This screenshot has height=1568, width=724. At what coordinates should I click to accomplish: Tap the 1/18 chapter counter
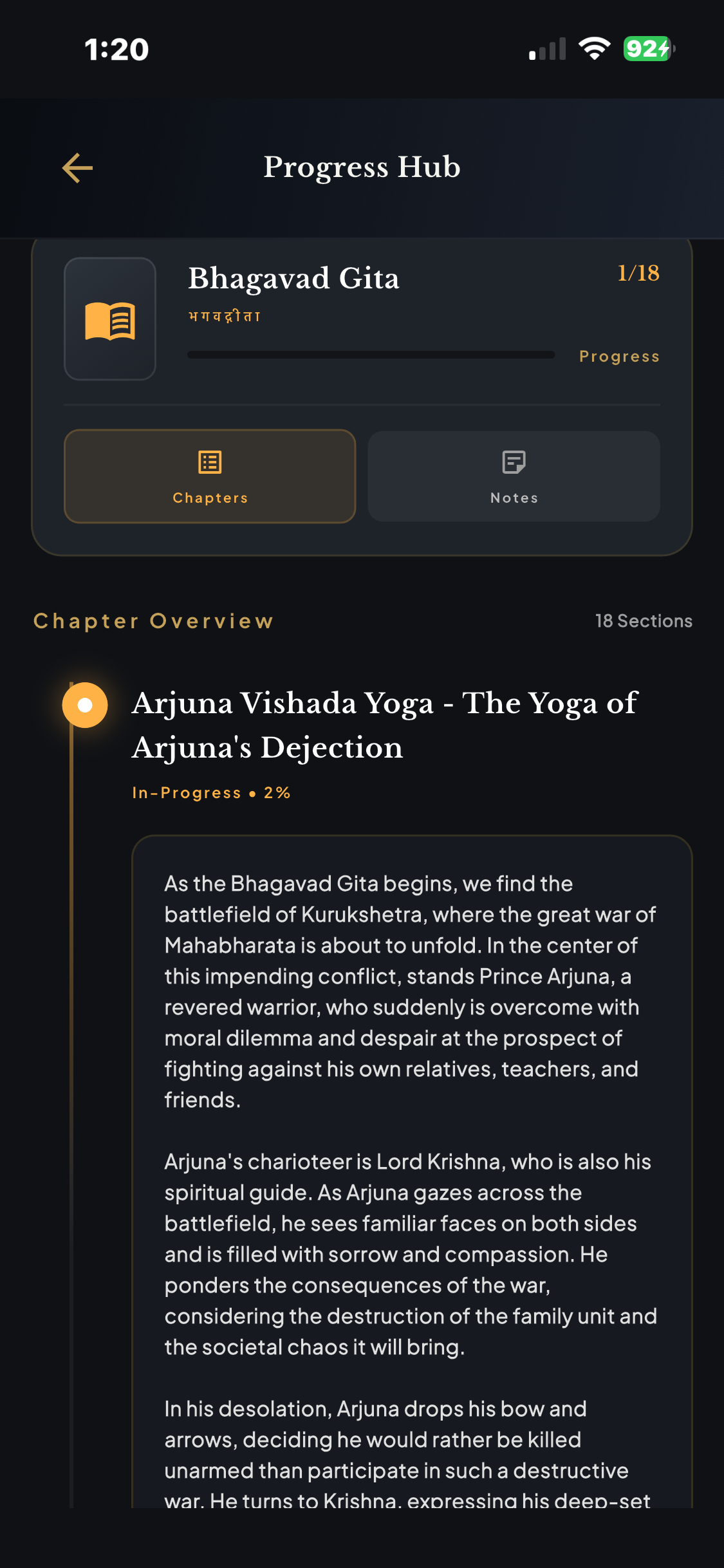(638, 273)
